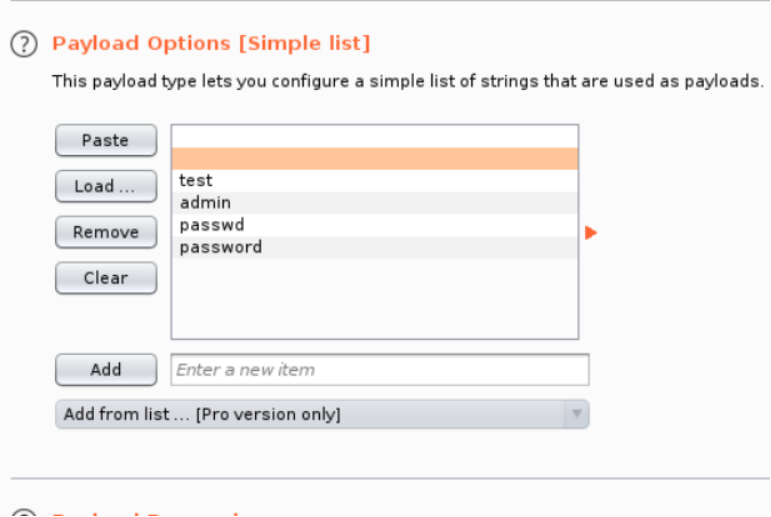Clear all payloads from the list
The image size is (771, 517).
(105, 278)
